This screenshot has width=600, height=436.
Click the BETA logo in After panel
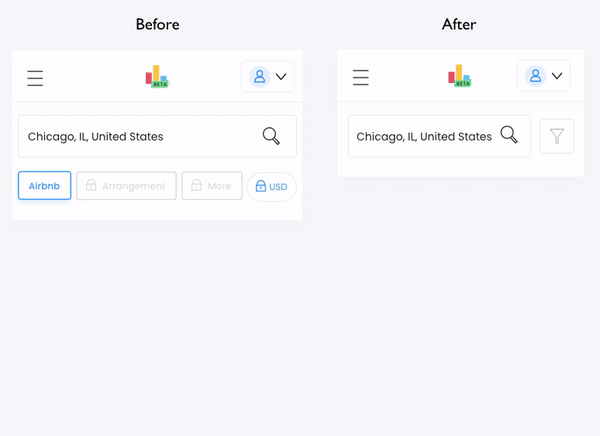460,76
